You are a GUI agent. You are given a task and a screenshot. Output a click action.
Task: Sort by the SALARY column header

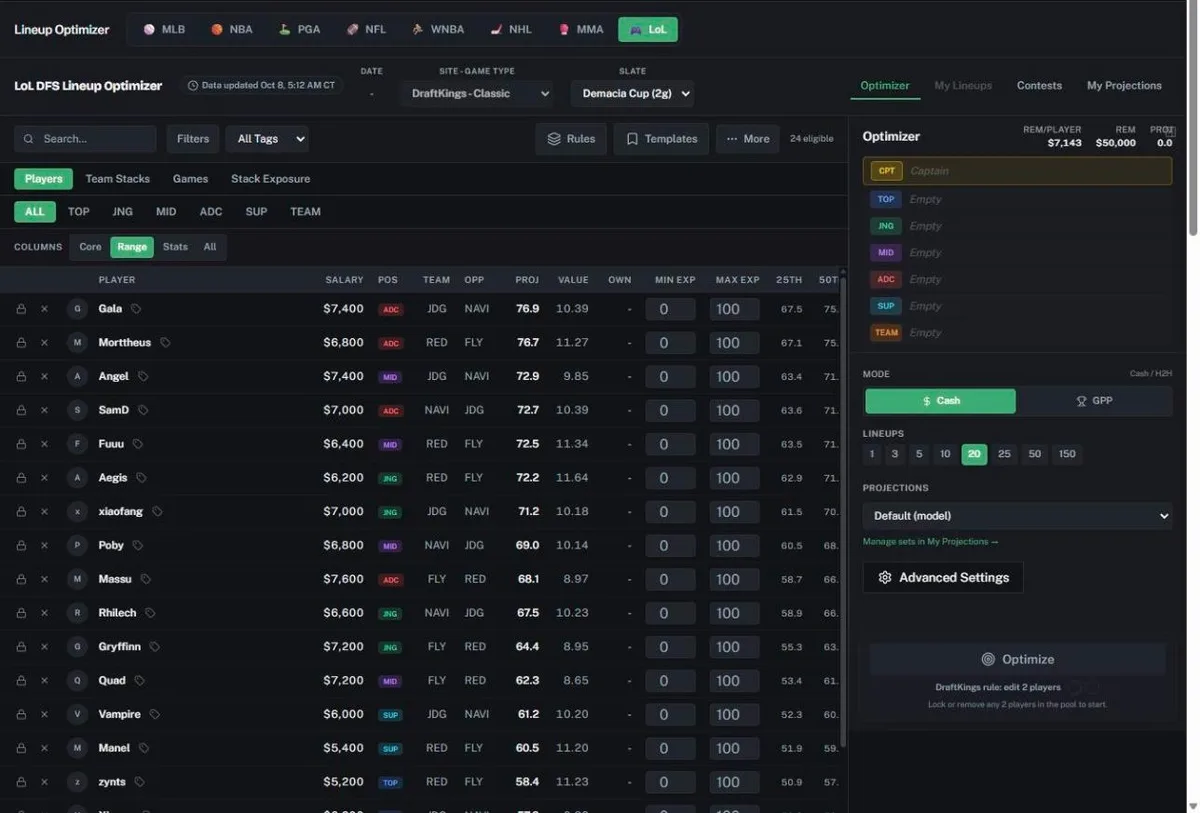pyautogui.click(x=344, y=280)
